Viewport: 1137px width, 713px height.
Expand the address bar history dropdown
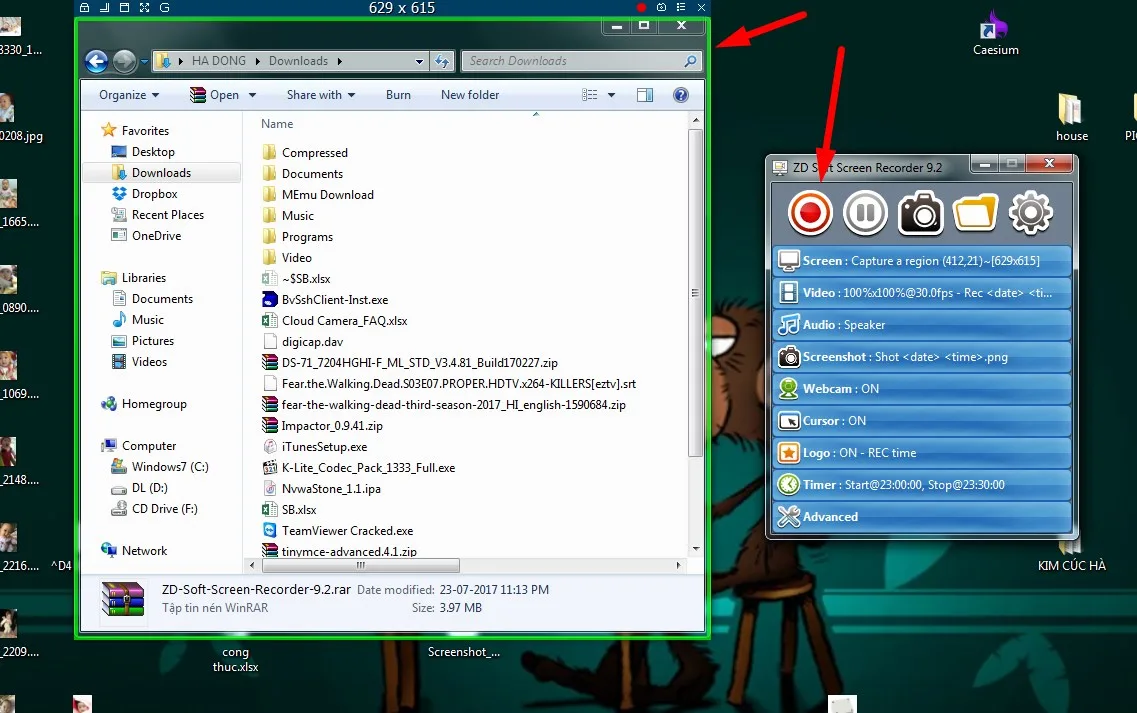[x=419, y=62]
